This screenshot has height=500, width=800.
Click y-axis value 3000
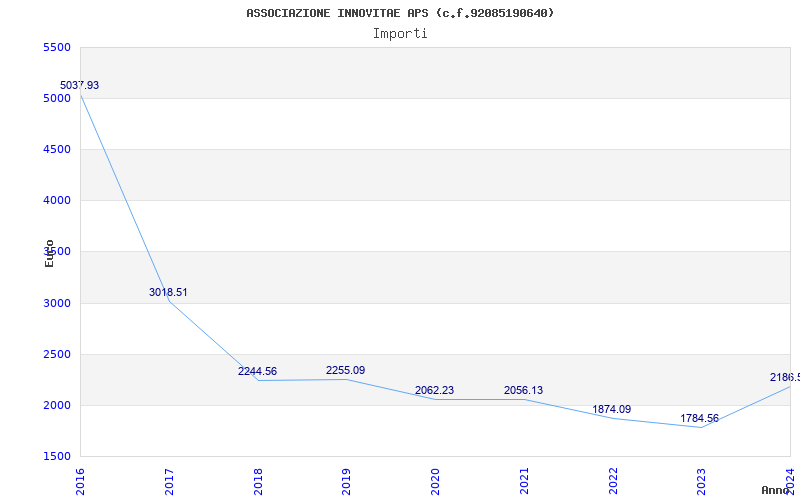(x=58, y=304)
